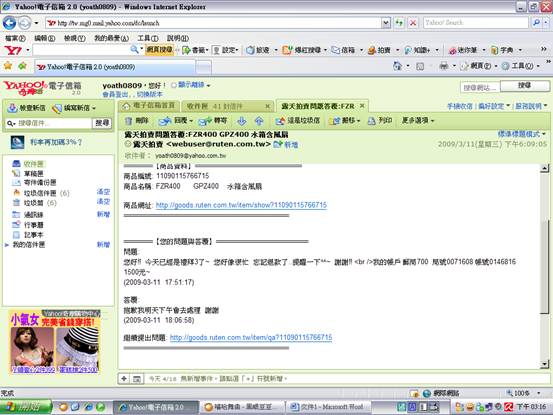Click the Yahoo Search magnifier icon in IE
This screenshot has height=415, width=553.
[536, 23]
